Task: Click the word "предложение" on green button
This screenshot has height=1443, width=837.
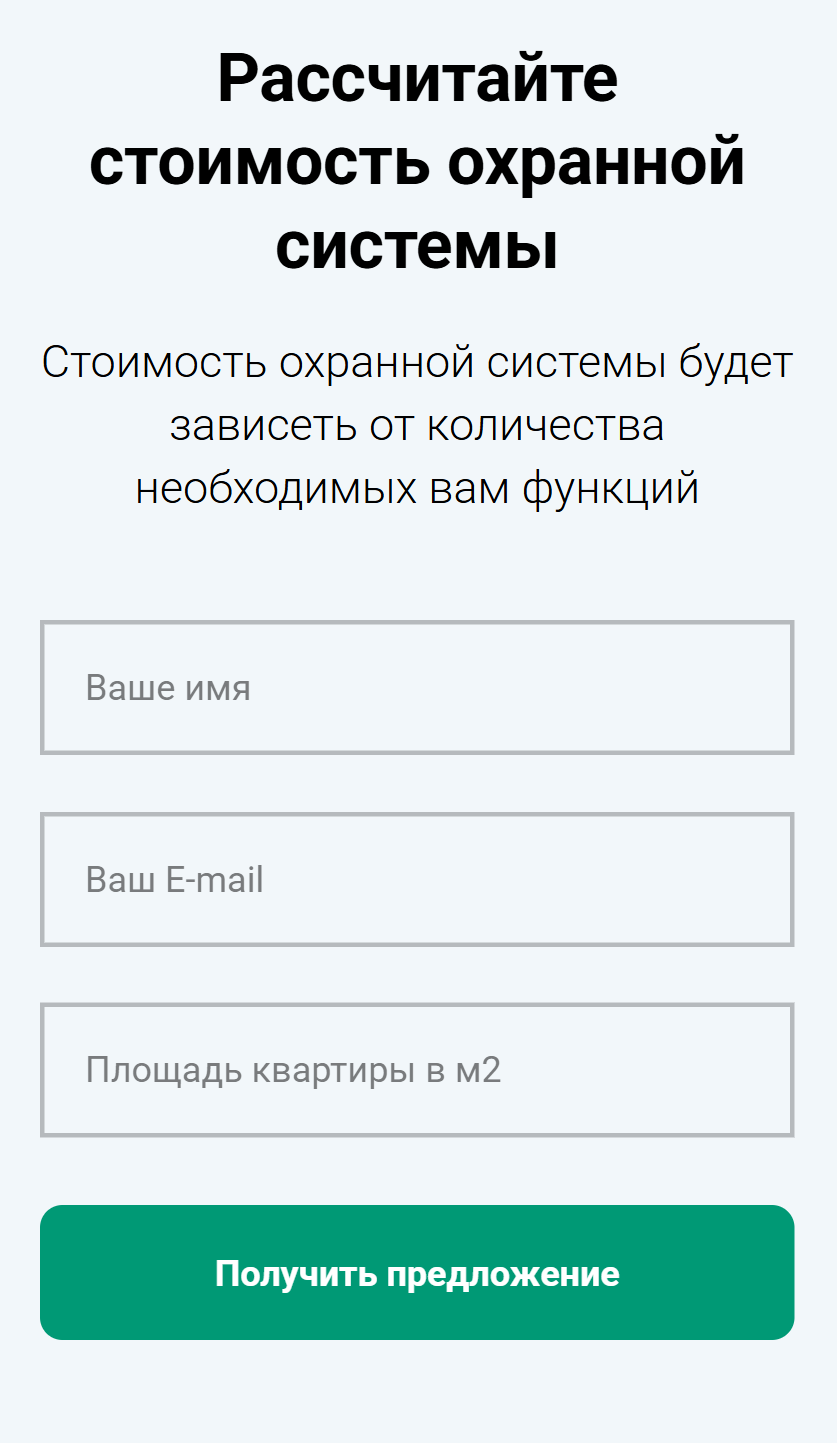Action: 502,1274
